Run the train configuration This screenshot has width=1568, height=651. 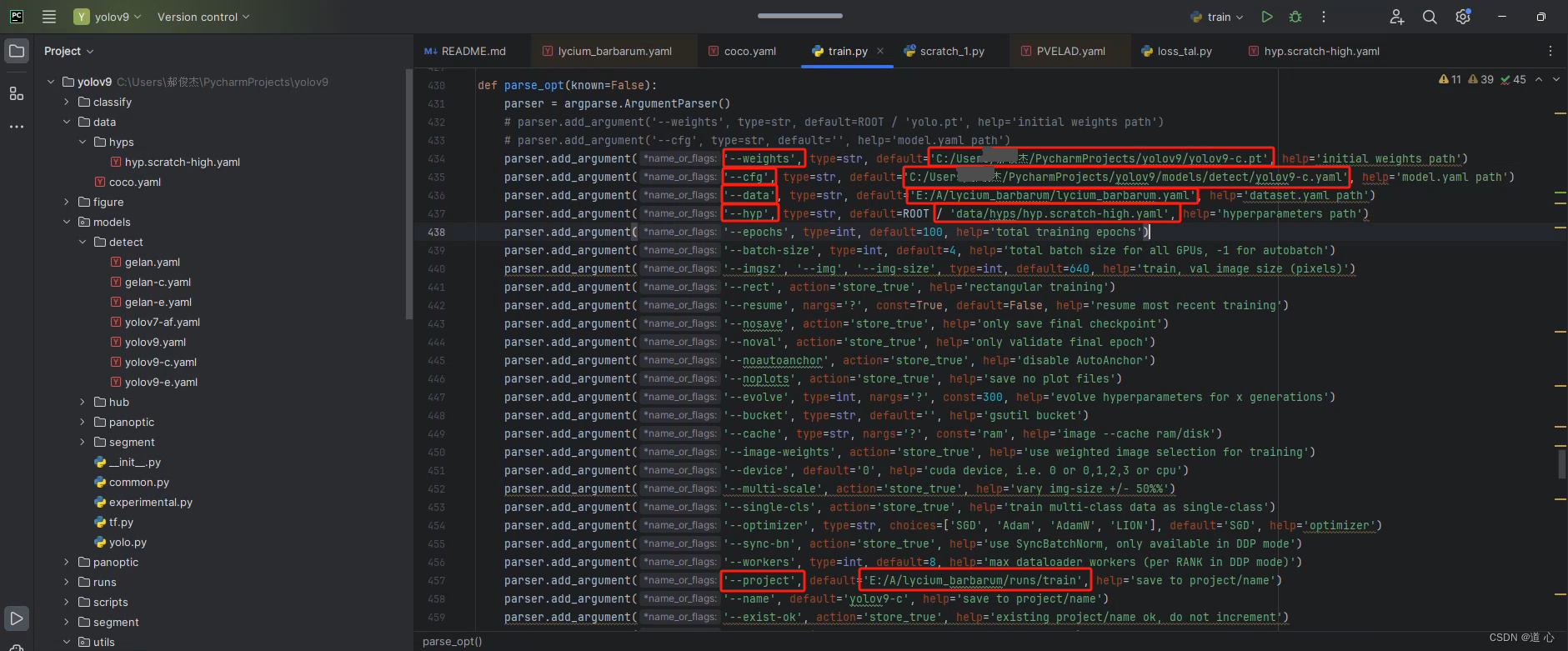coord(1267,17)
